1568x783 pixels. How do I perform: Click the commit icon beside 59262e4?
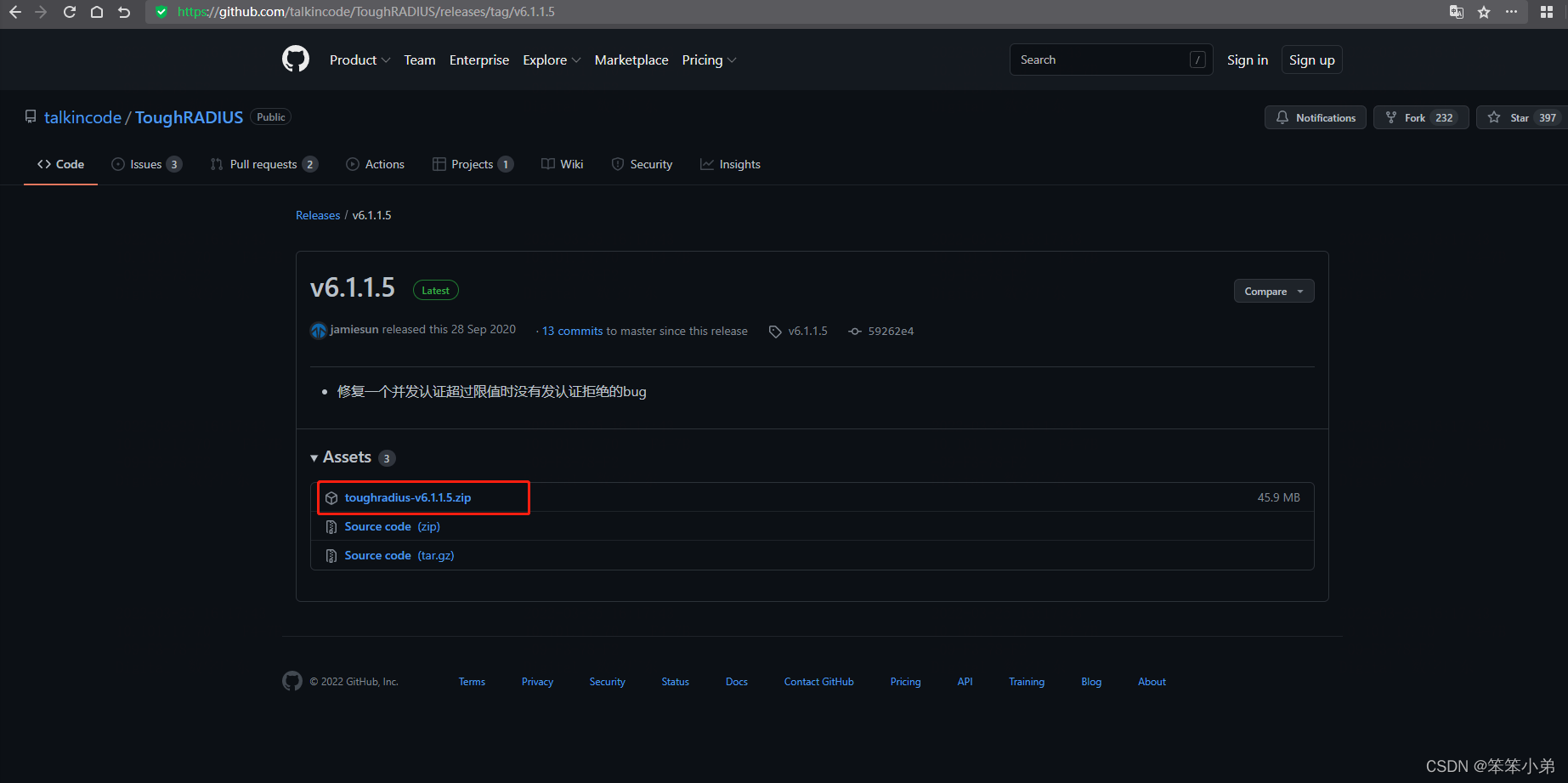coord(855,332)
